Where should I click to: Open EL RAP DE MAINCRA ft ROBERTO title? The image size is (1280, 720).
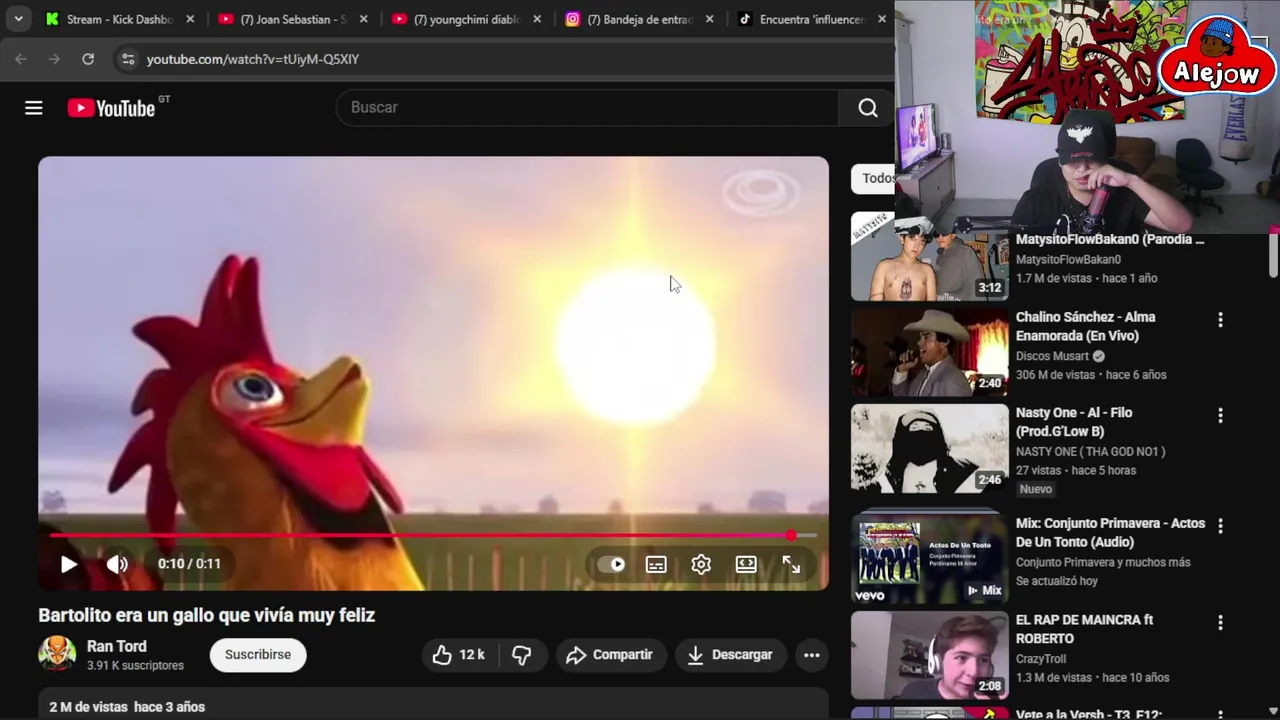(x=1084, y=629)
